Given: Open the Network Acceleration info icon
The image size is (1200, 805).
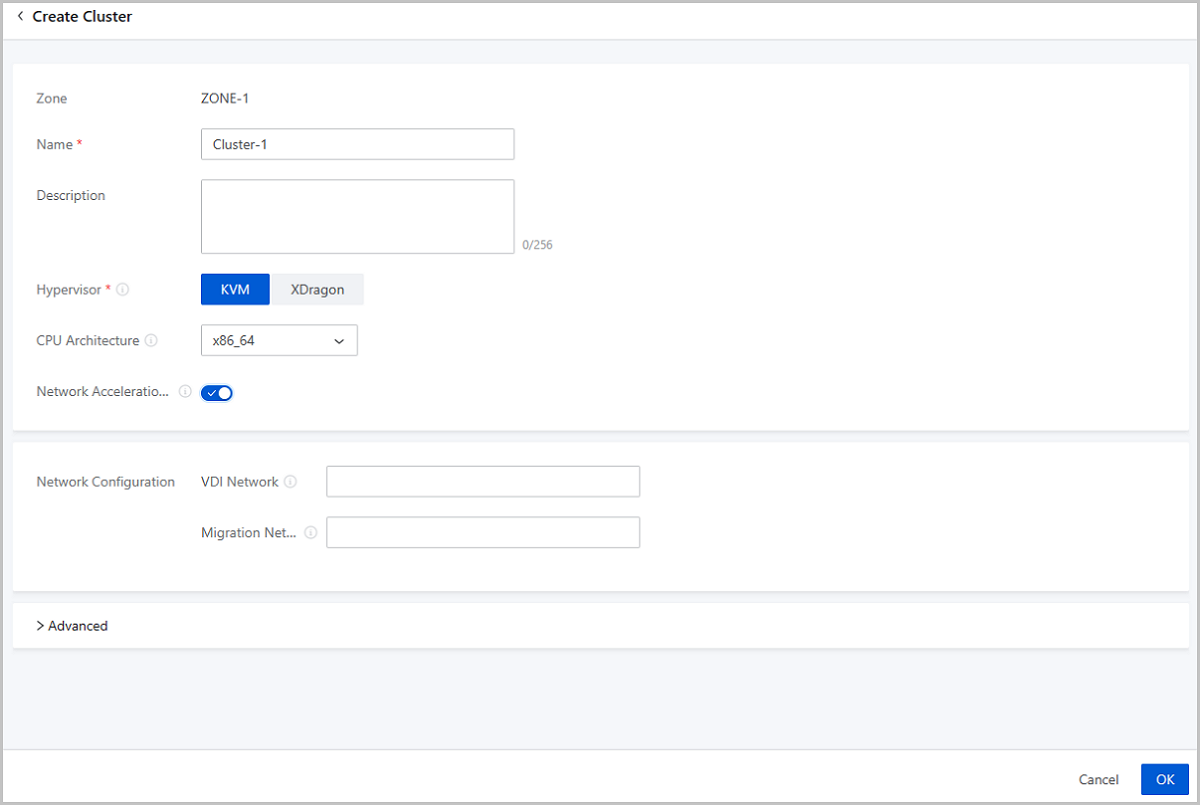Looking at the screenshot, I should pos(185,392).
